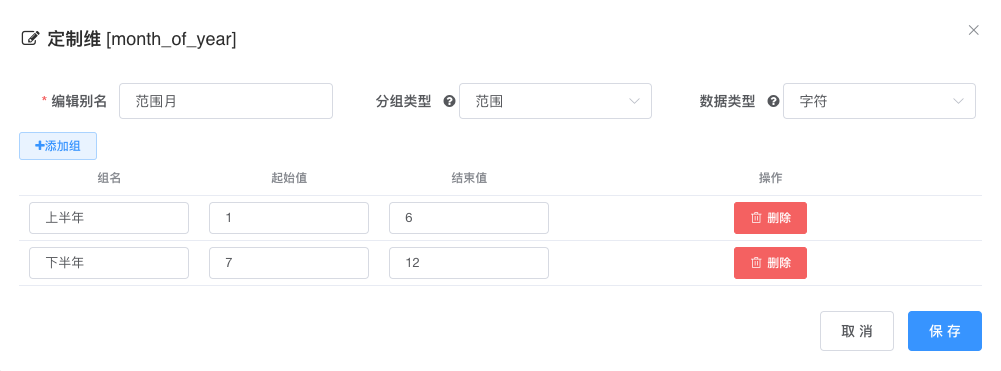
Task: Click end value field showing 12
Action: click(469, 262)
